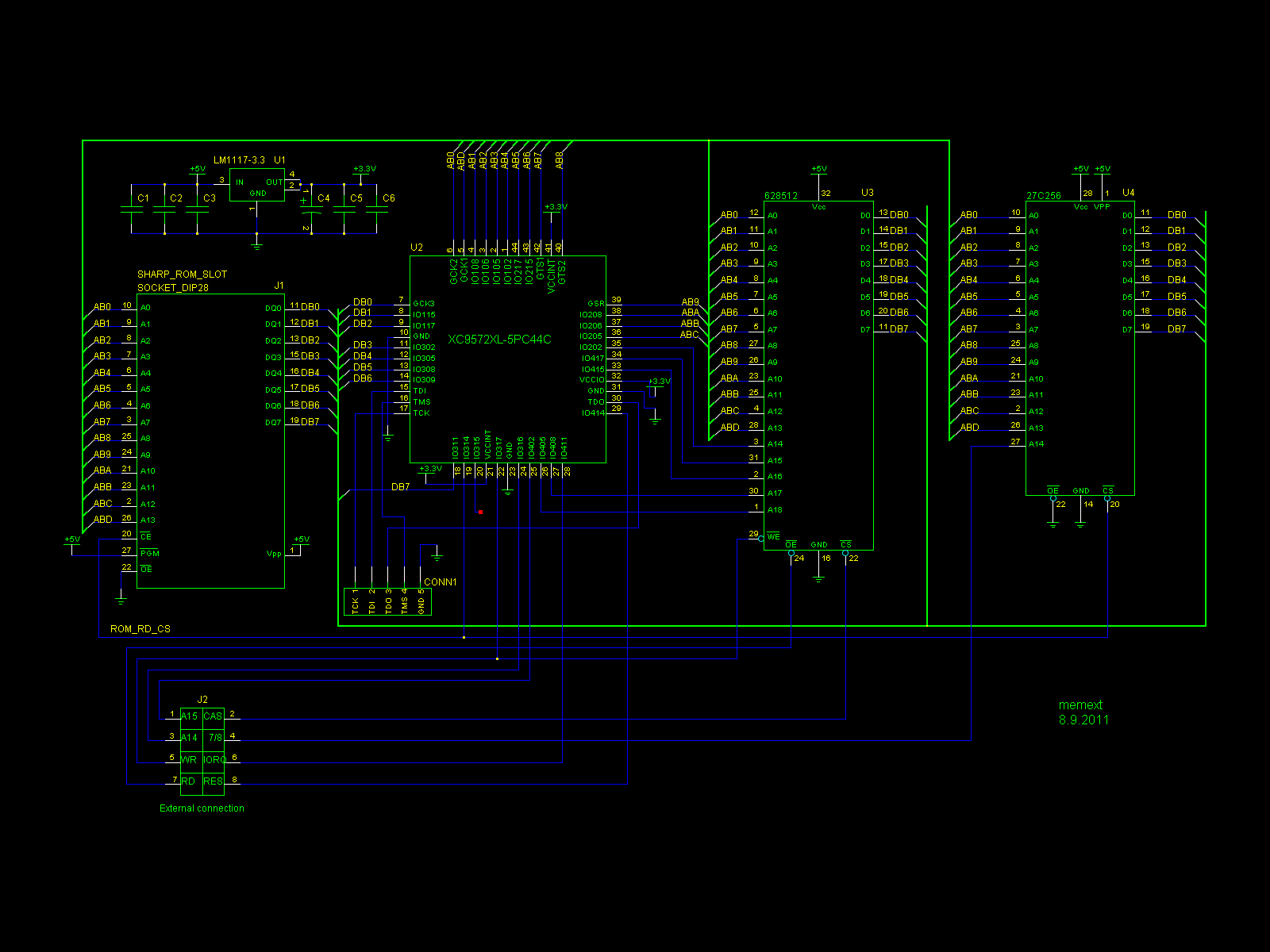Select the SOCKET_DIP28 text
Viewport: 1270px width, 952px height.
(x=173, y=288)
